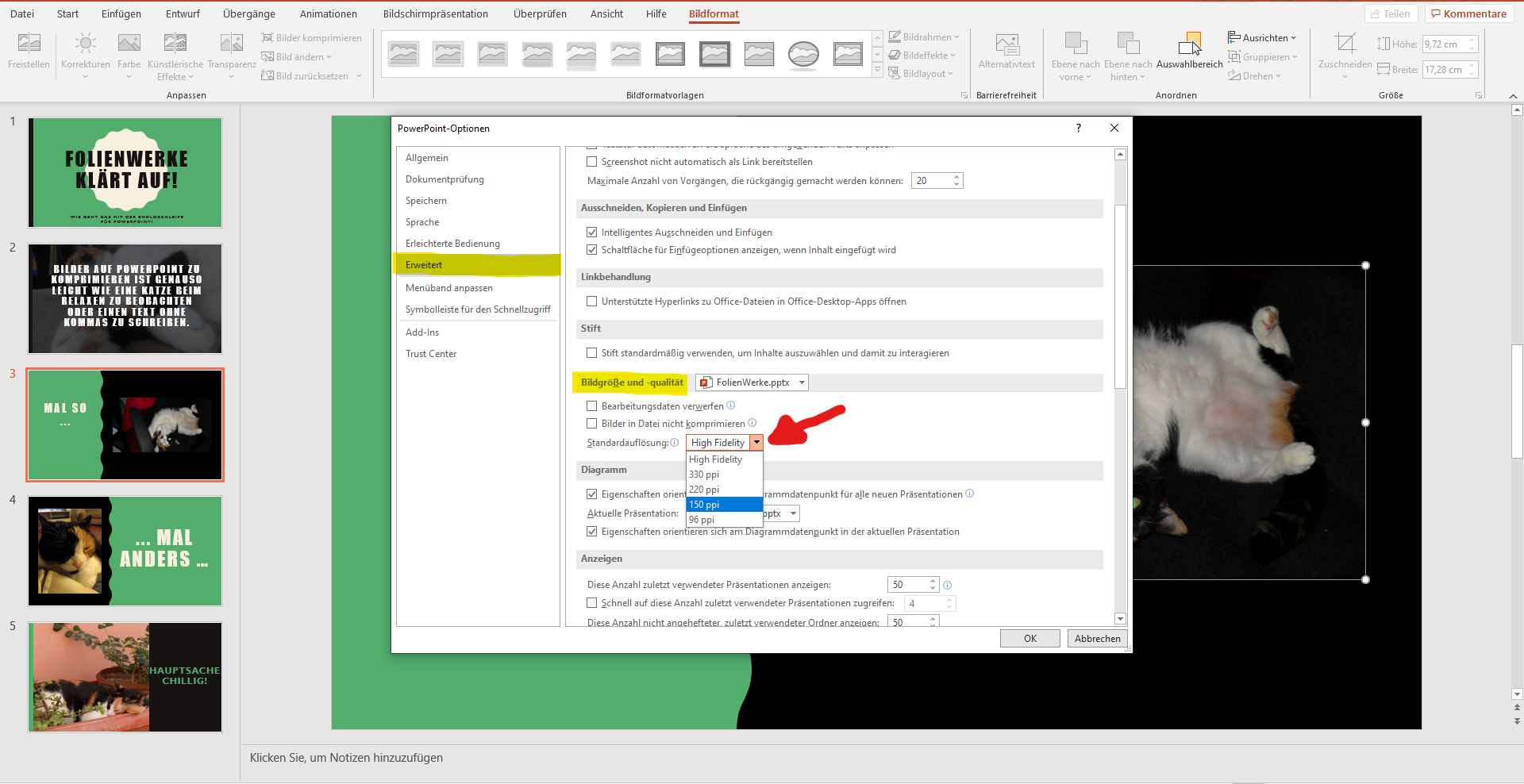
Task: Open the Einfügen ribbon tab
Action: (121, 13)
